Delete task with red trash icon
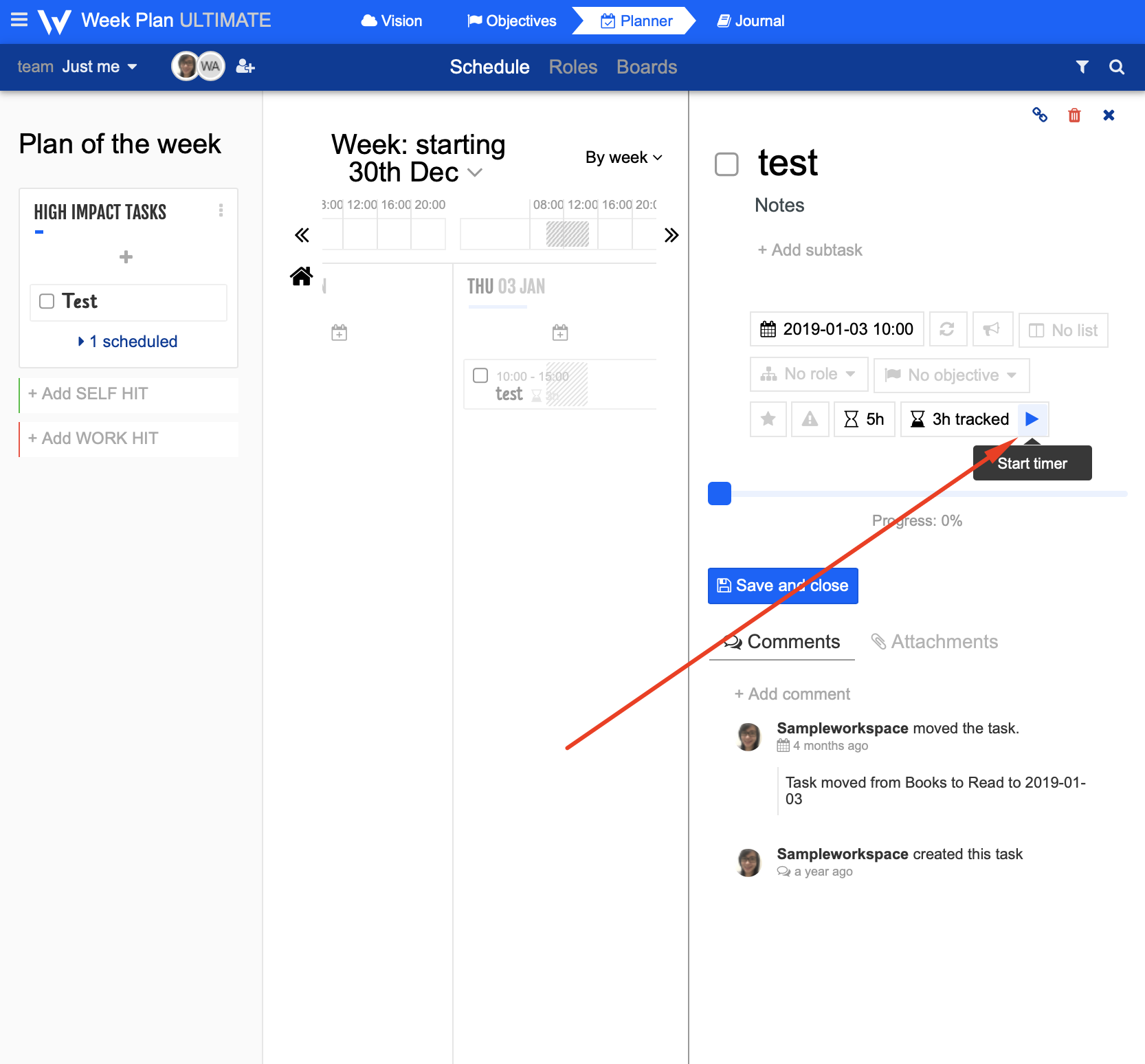 (1074, 115)
